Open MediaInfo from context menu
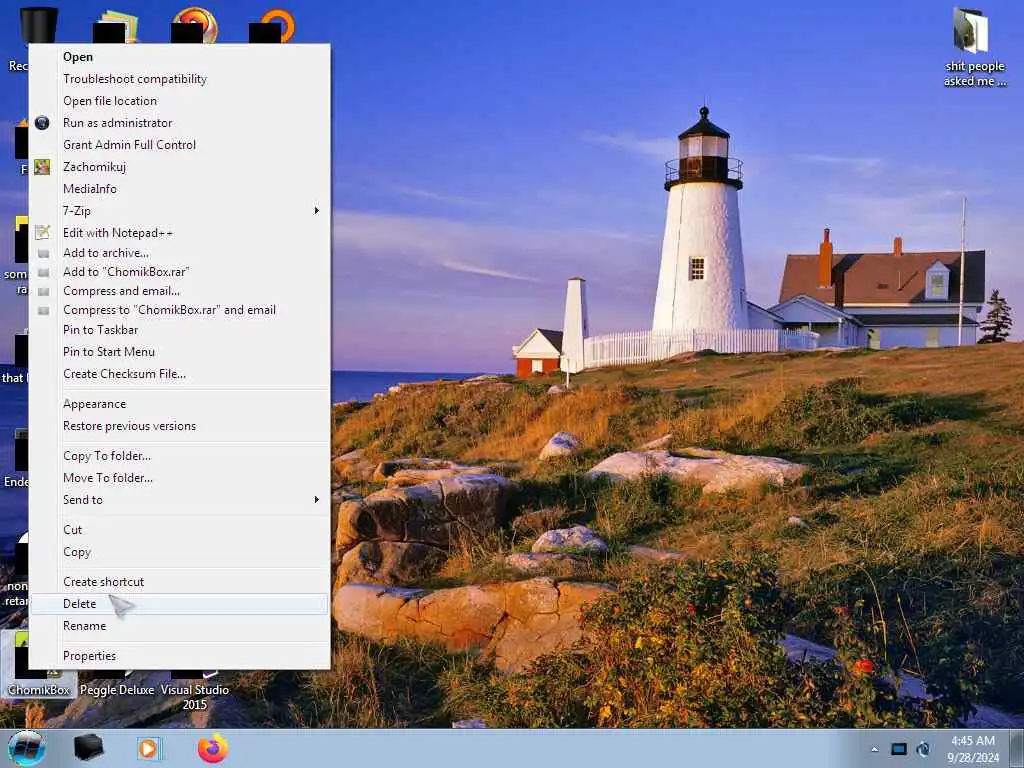 tap(179, 189)
